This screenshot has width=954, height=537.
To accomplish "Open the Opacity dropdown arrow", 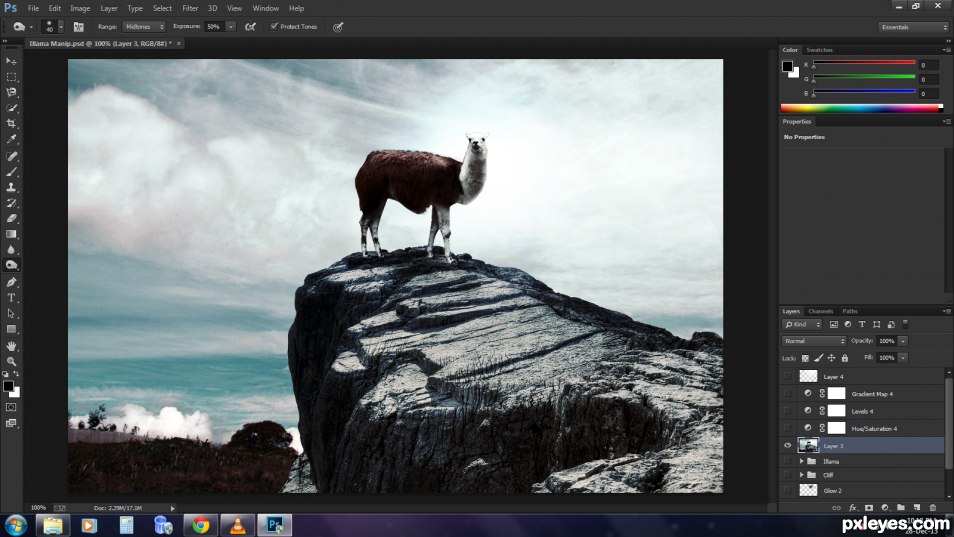I will tap(904, 341).
